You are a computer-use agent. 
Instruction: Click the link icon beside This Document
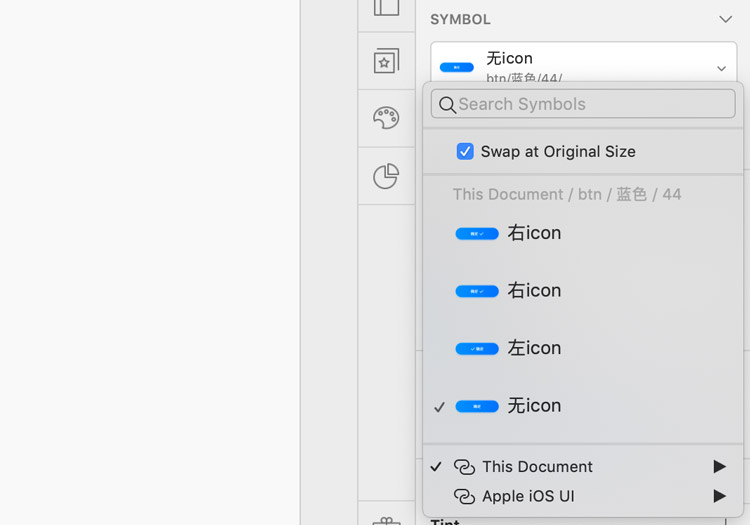click(464, 467)
